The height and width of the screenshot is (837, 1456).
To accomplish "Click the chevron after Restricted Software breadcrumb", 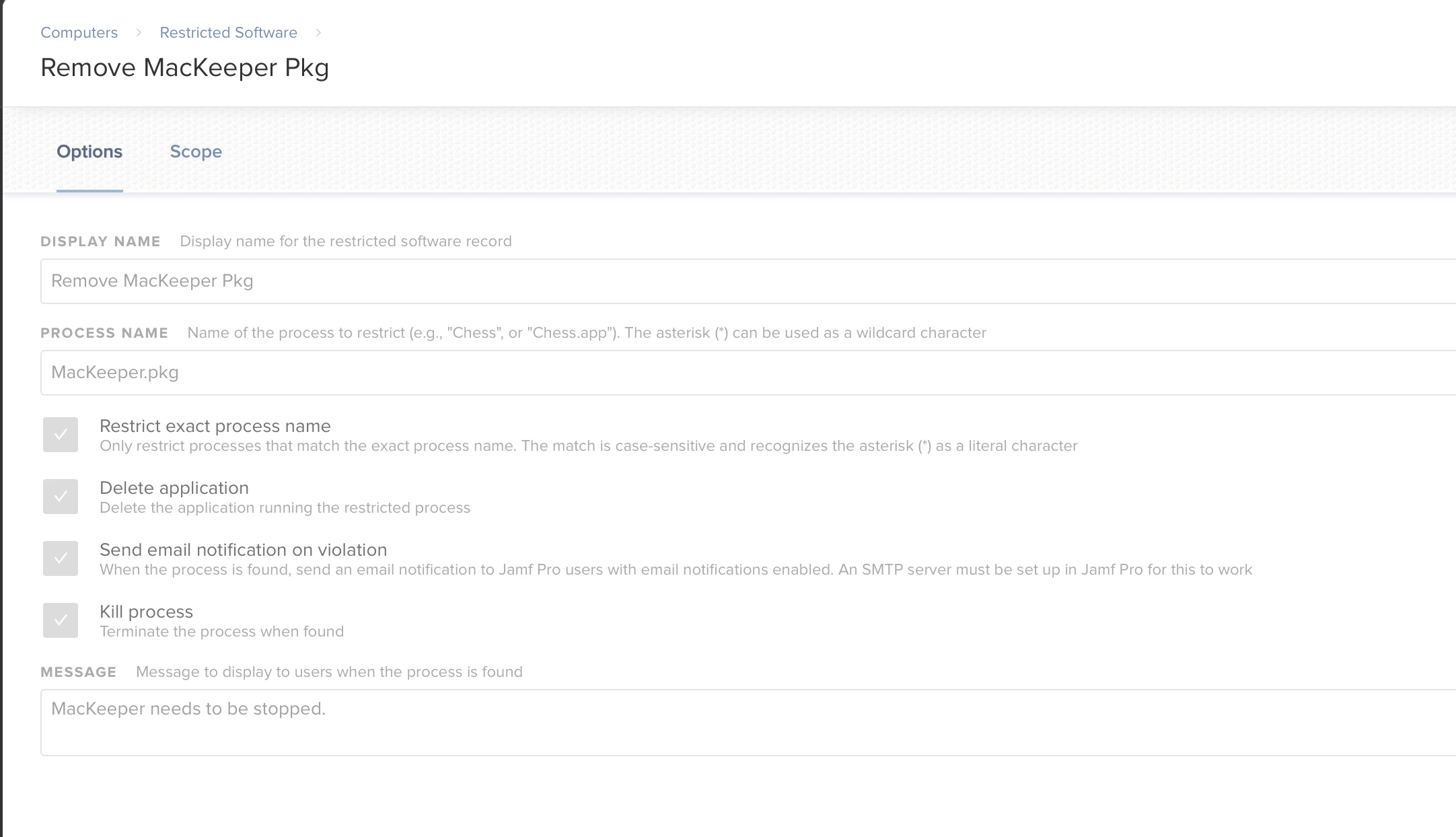I will click(318, 32).
